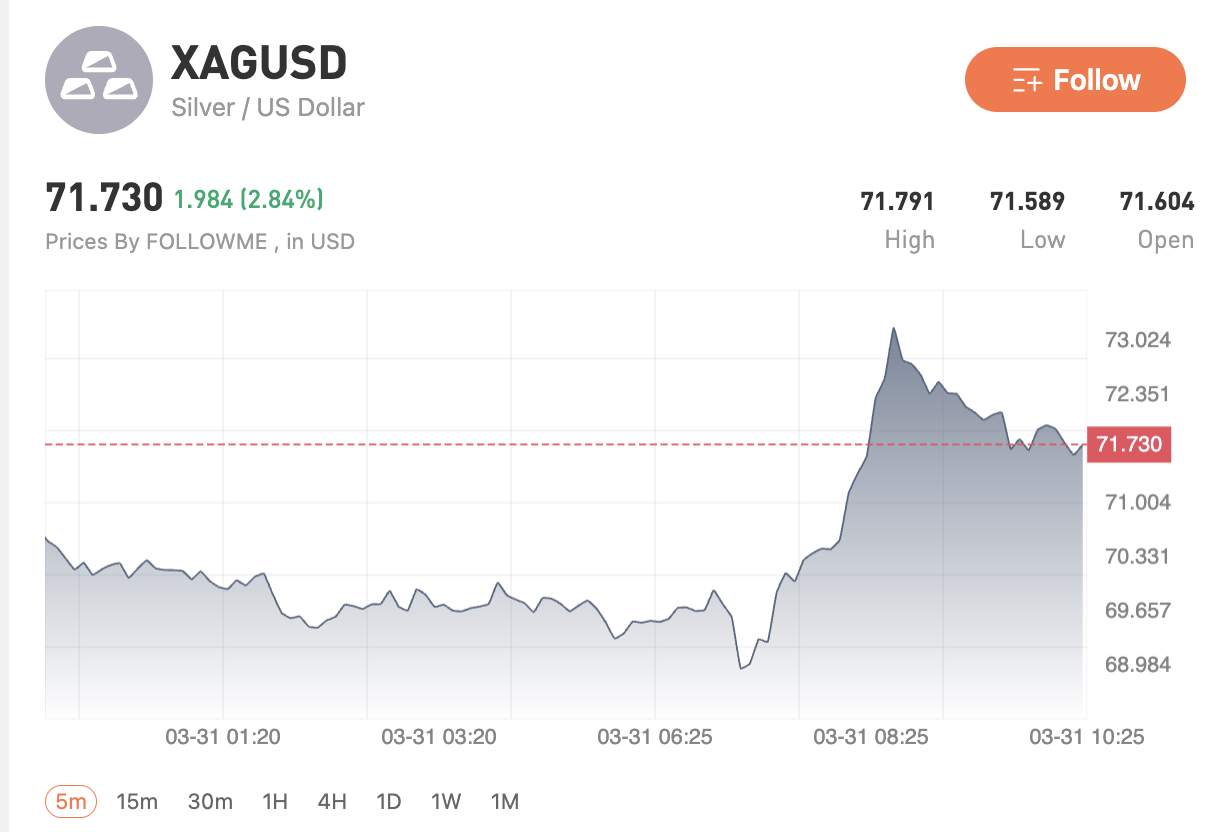Click the Low value 71.589
1220x832 pixels.
(x=1027, y=202)
